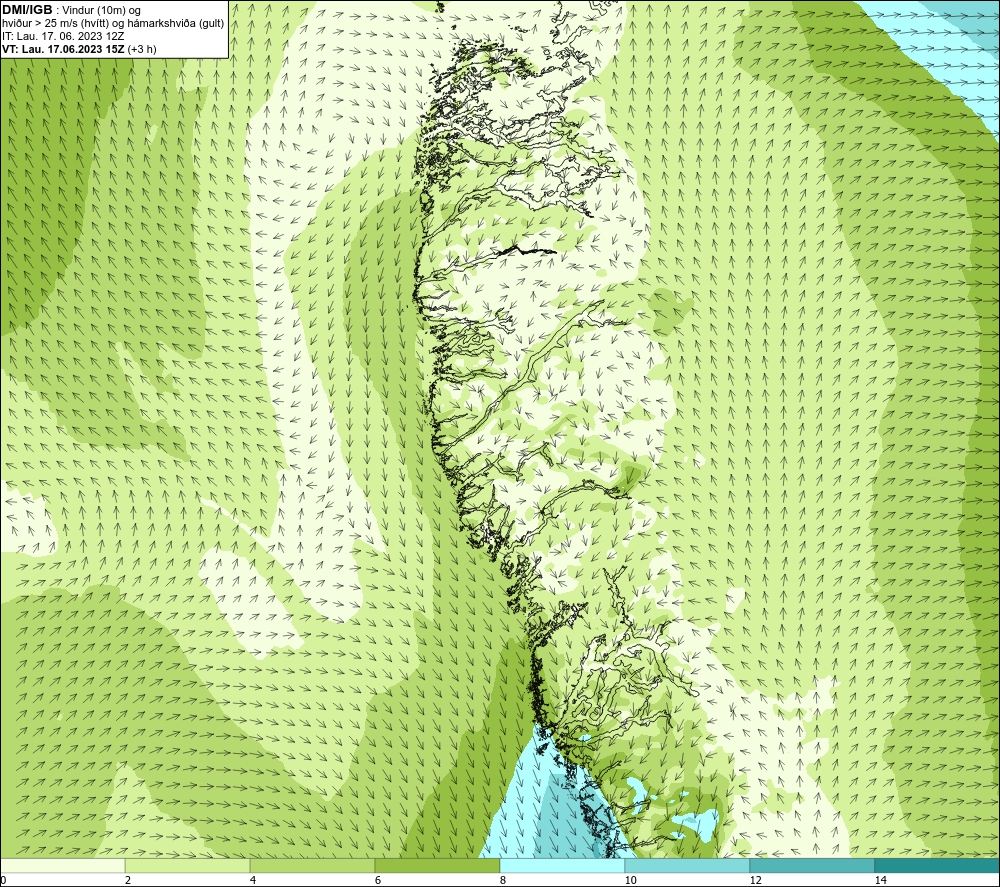
Task: Click the '0' label on the wind scale
Action: (3, 881)
